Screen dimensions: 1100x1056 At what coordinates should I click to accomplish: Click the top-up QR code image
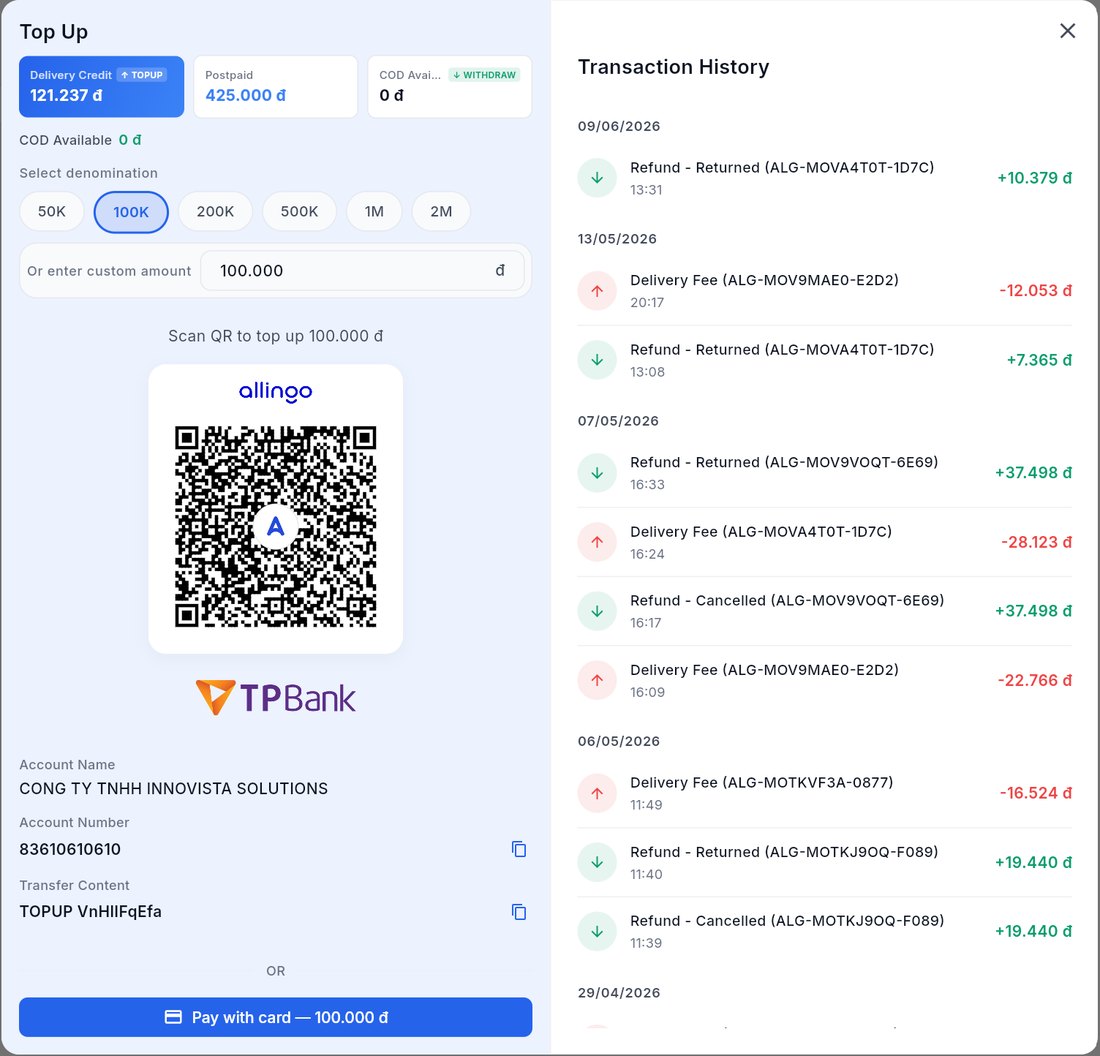pos(276,526)
